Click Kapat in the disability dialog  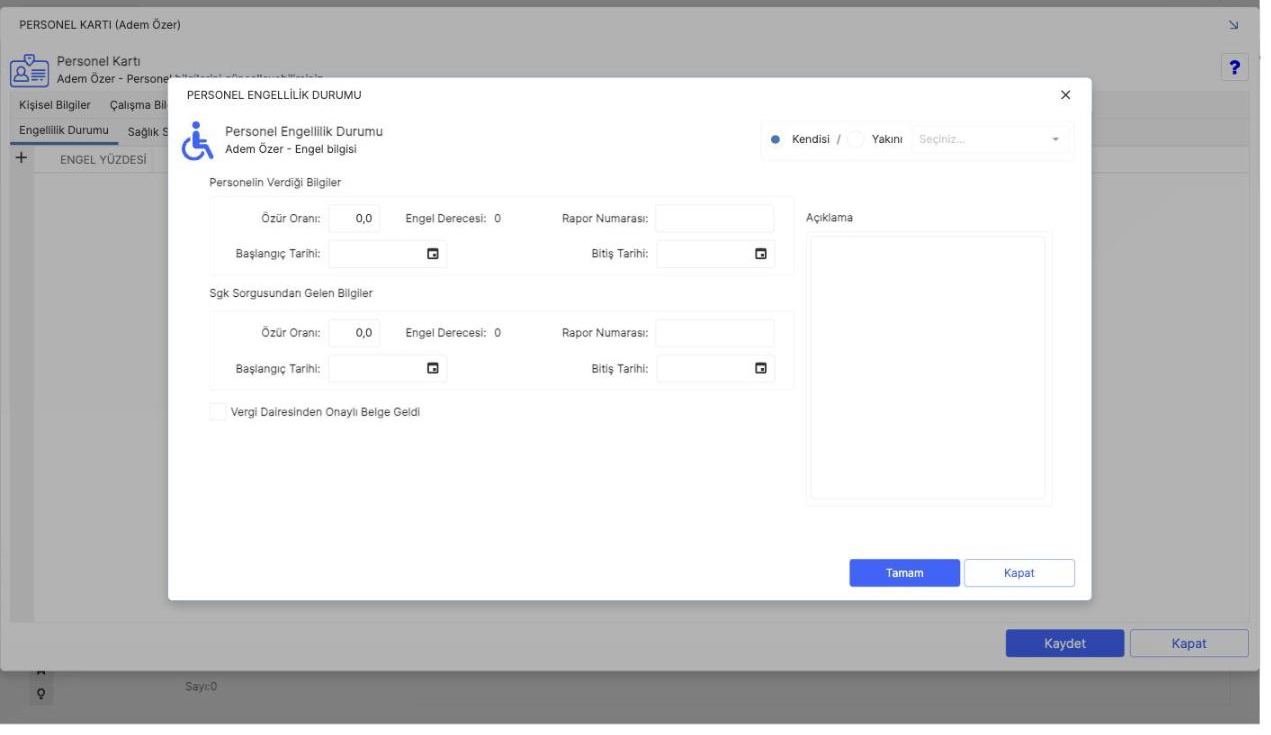coord(1019,573)
